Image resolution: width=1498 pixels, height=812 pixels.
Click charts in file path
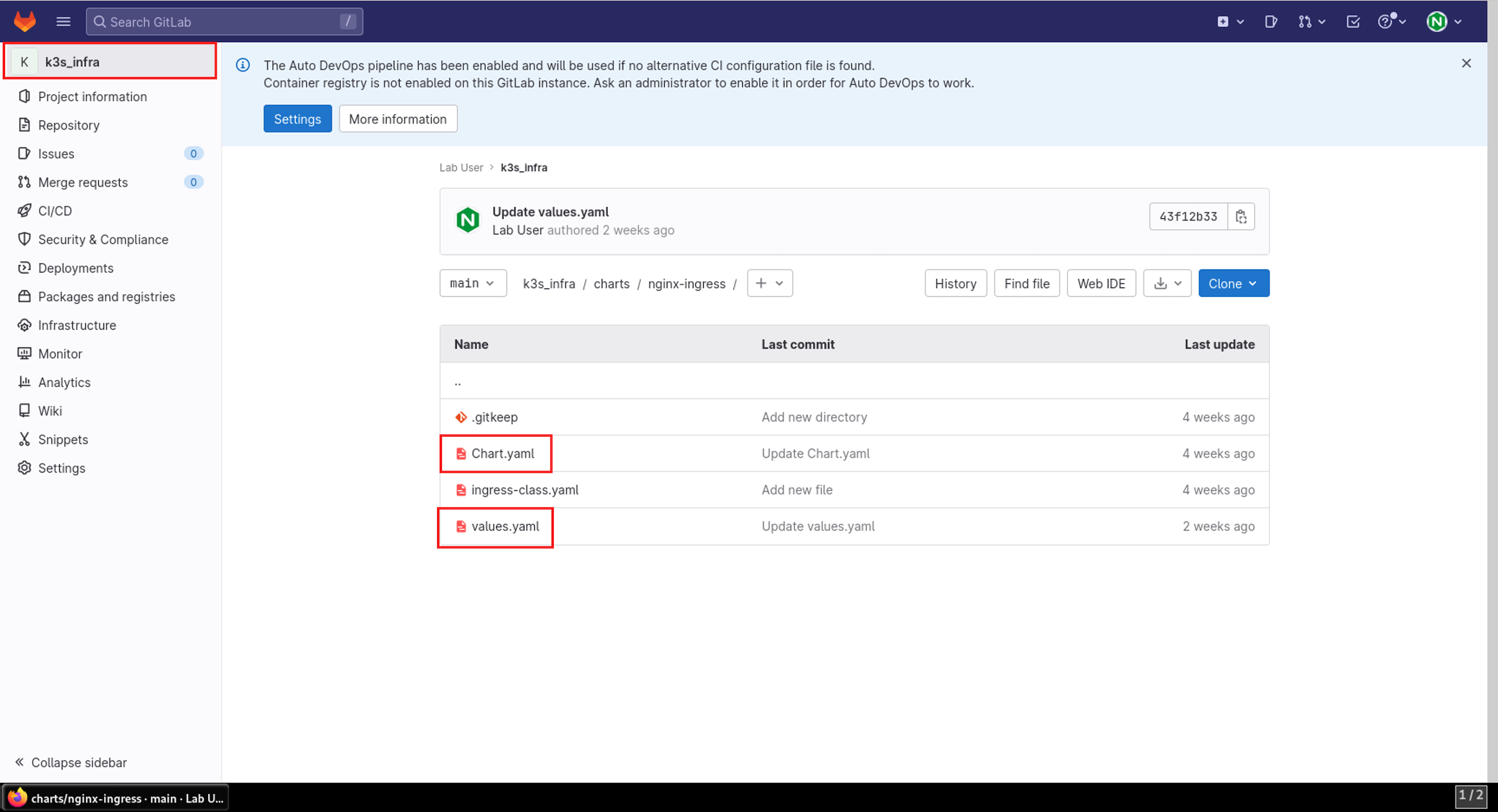click(x=611, y=284)
